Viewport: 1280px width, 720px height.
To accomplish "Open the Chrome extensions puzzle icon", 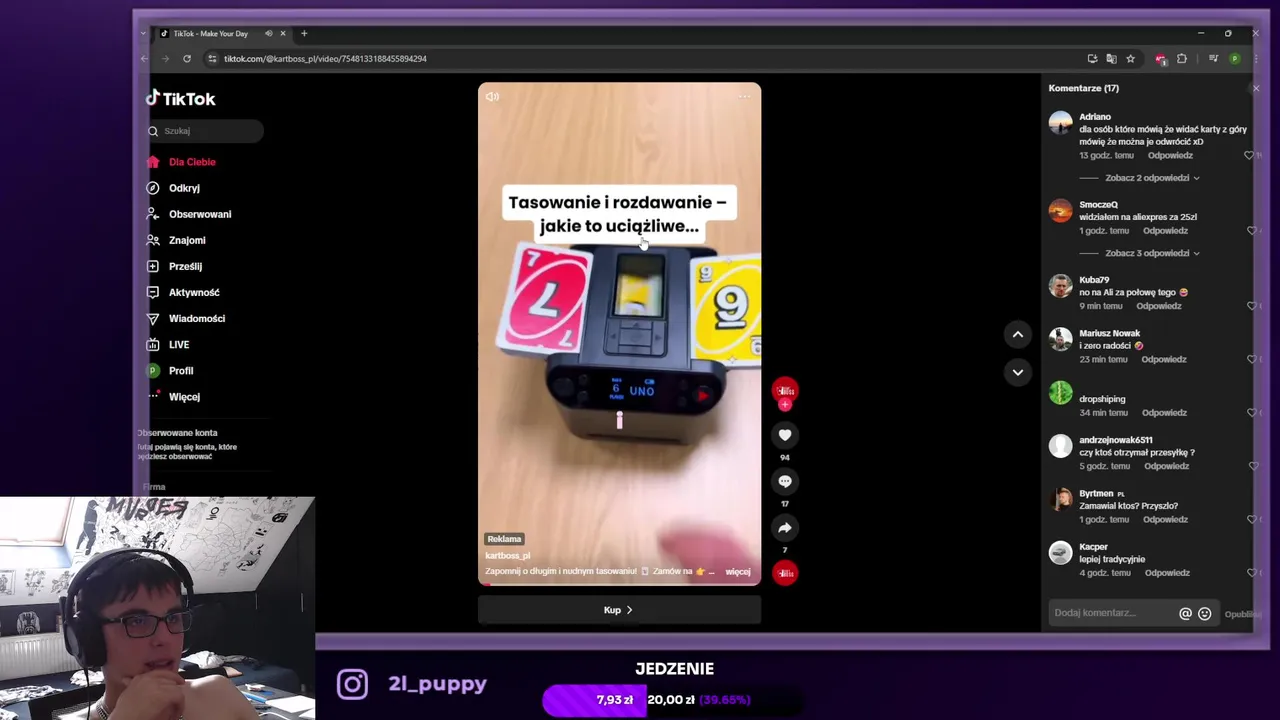I will point(1182,59).
